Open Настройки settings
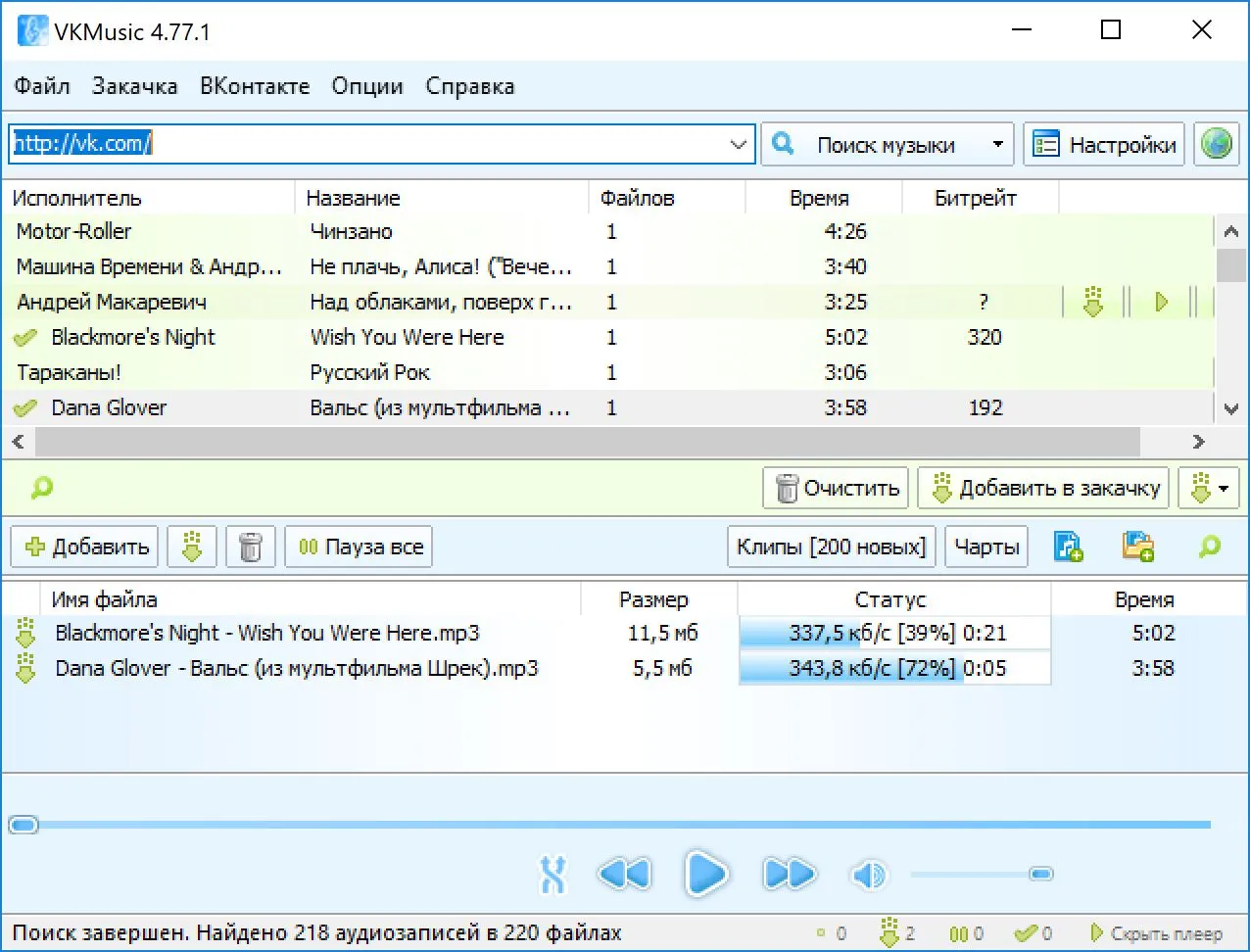 click(x=1105, y=145)
